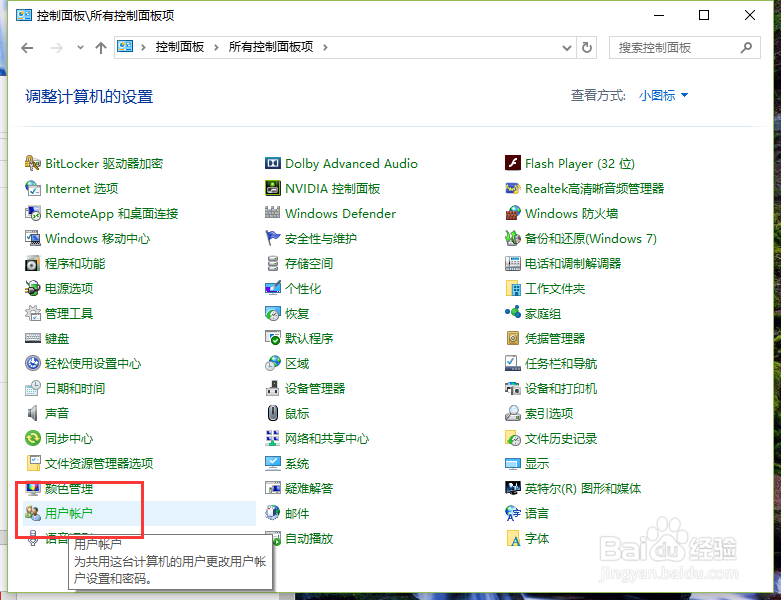
Task: Open the 用户帐户 users icon
Action: click(32, 513)
